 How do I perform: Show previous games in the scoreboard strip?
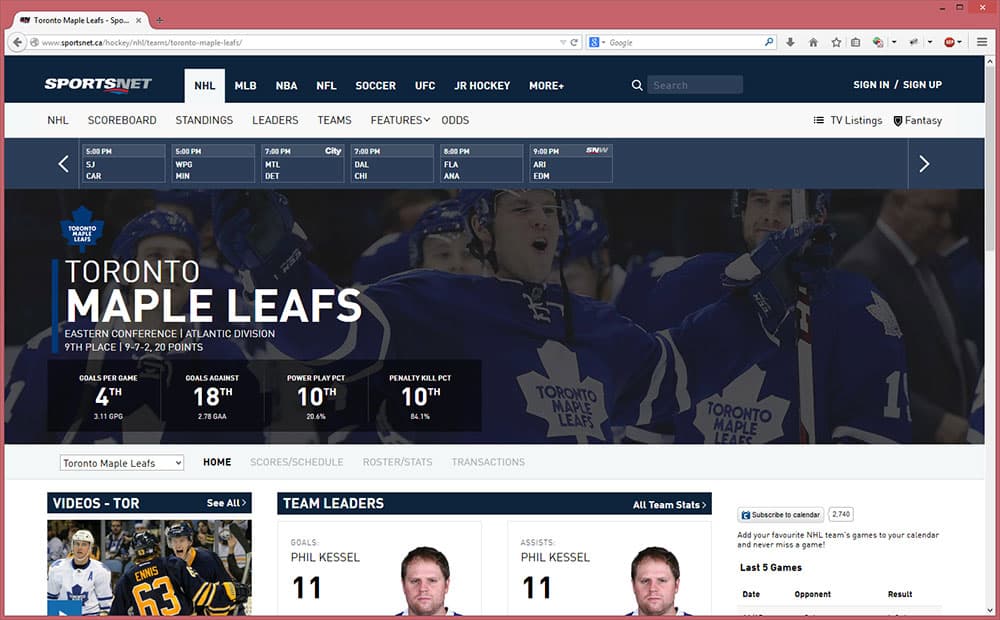coord(63,164)
